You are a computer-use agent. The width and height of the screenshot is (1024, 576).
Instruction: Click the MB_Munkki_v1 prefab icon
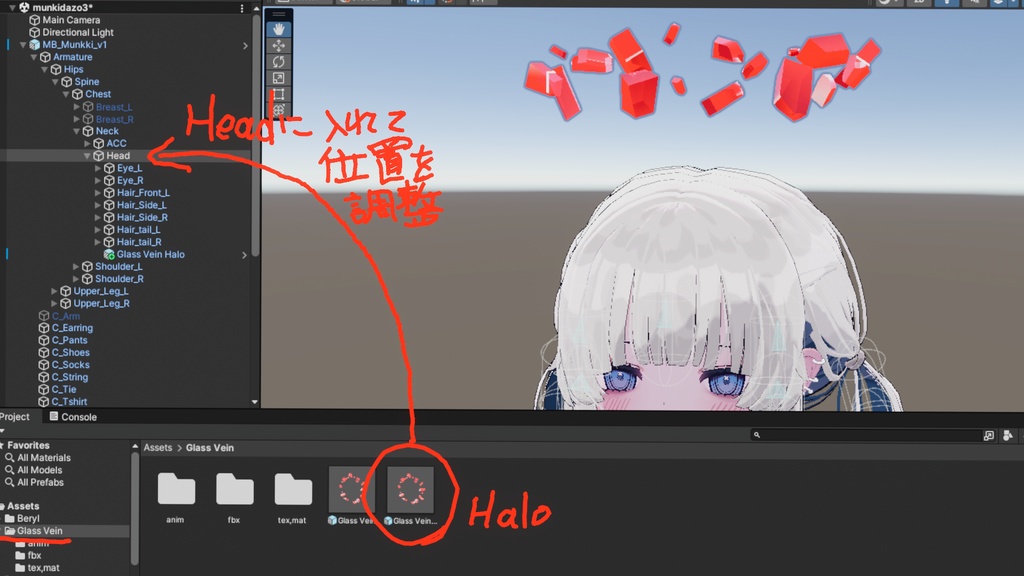(35, 45)
